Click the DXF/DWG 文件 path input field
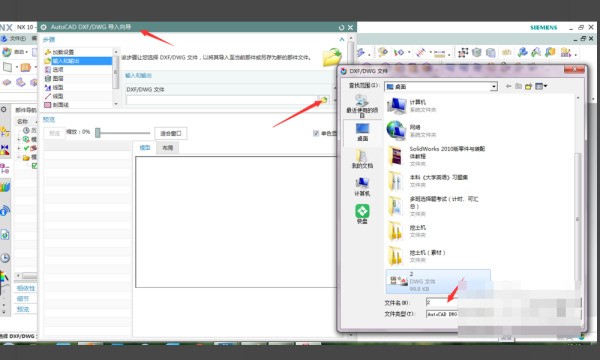This screenshot has height=360, width=600. coord(222,100)
